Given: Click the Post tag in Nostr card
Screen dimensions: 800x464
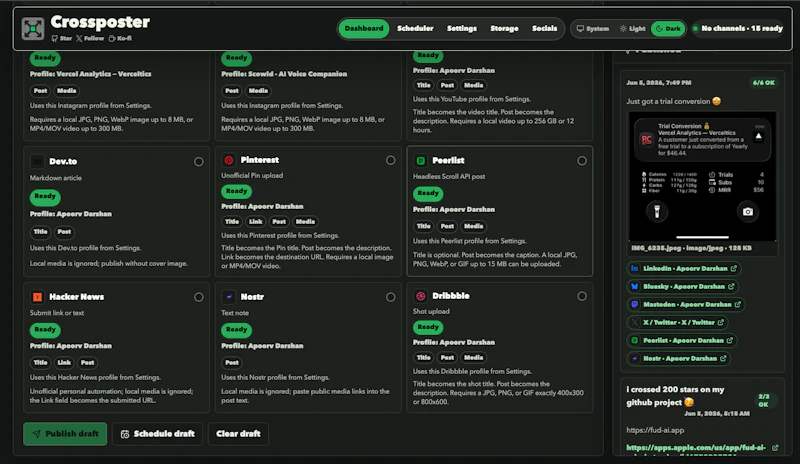Looking at the screenshot, I should pyautogui.click(x=232, y=363).
